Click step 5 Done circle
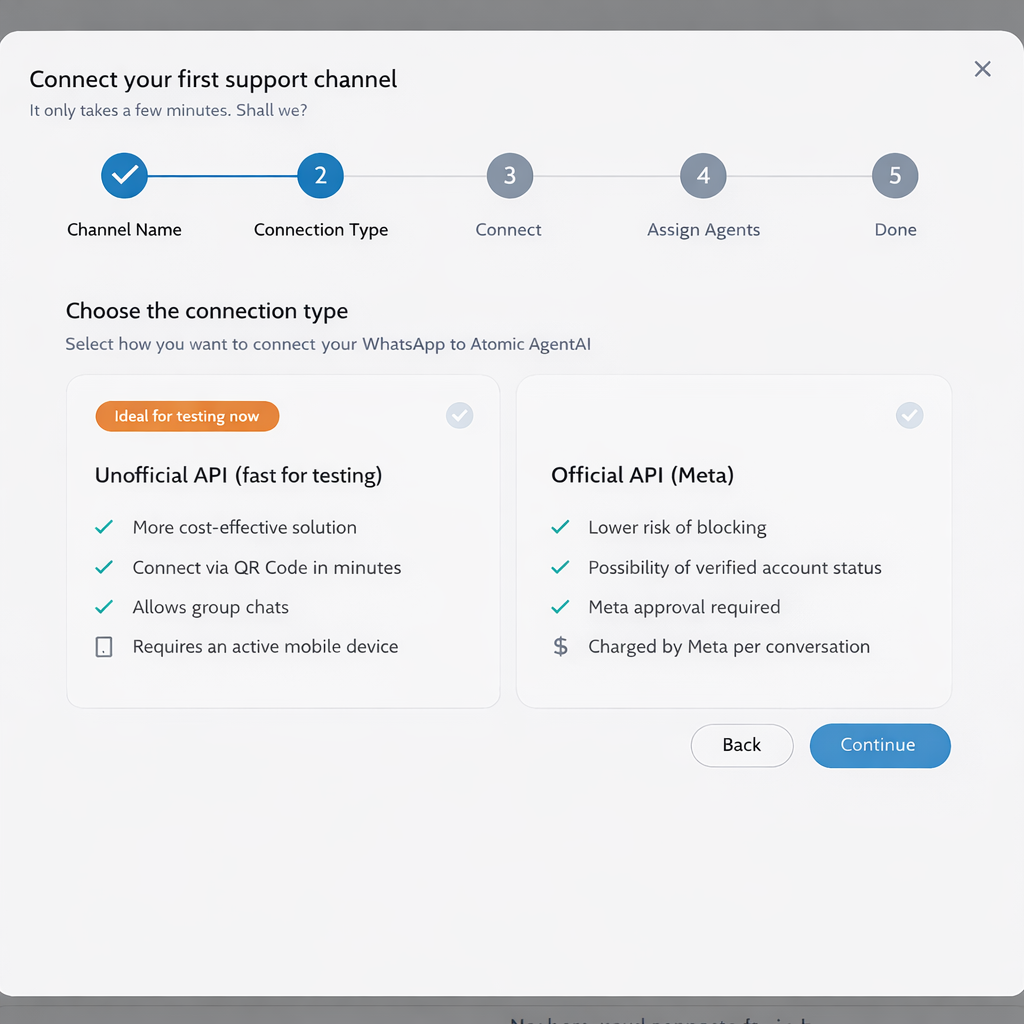 click(895, 176)
